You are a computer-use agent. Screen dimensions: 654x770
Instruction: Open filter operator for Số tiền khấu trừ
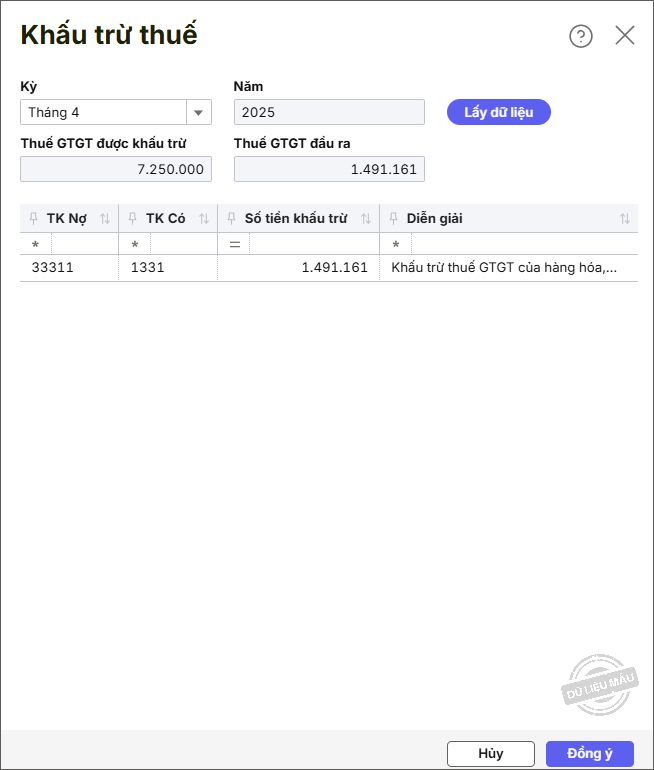click(234, 245)
